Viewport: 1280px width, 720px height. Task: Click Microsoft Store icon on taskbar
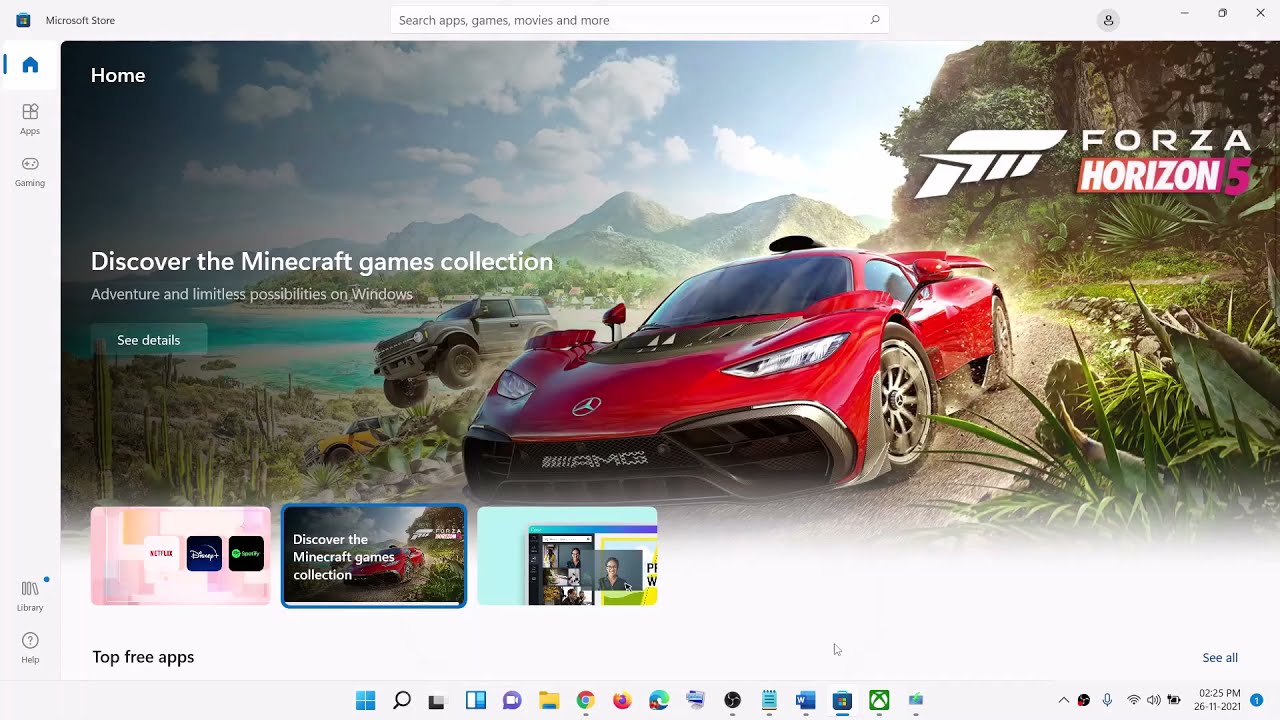click(x=842, y=701)
